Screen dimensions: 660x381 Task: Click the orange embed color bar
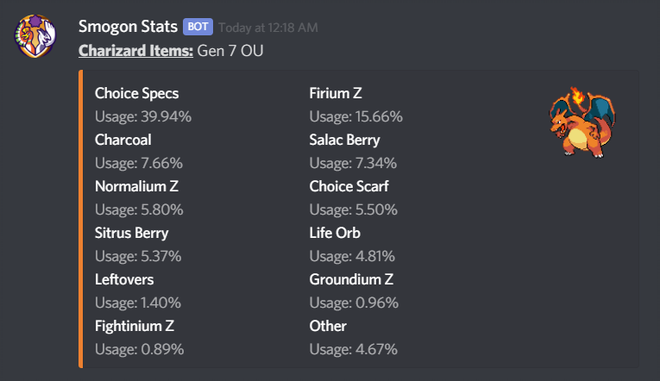coord(81,219)
